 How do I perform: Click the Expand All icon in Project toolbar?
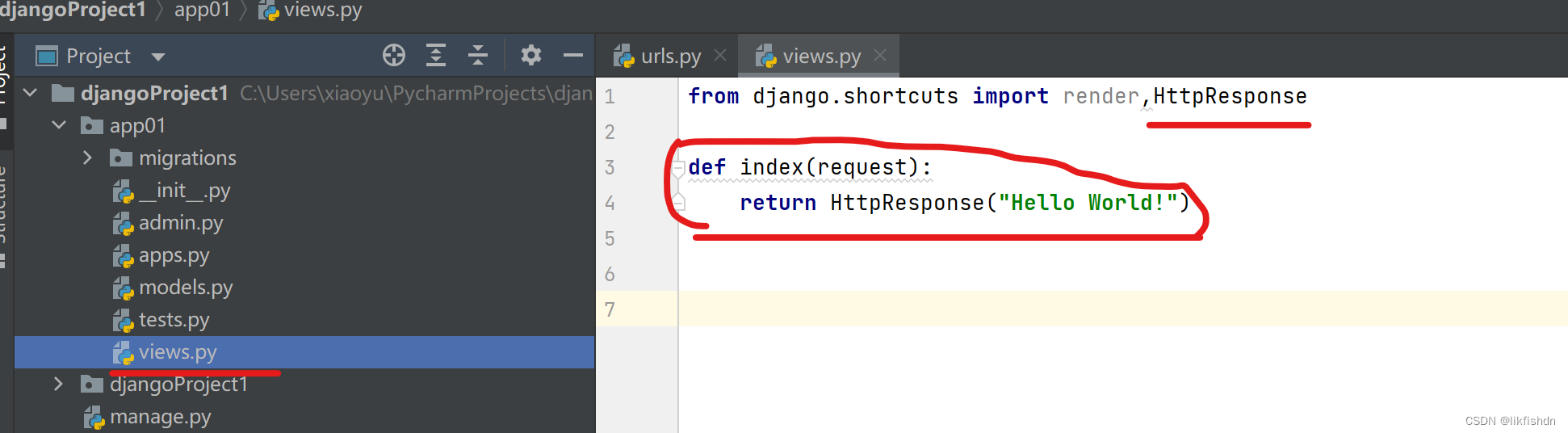coord(436,55)
